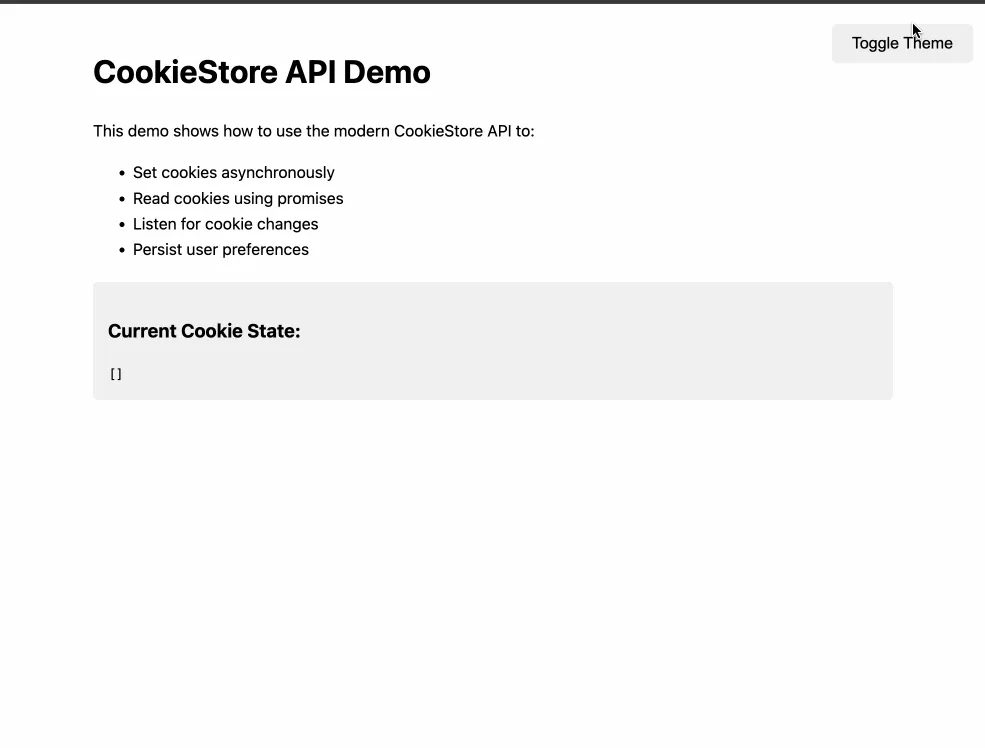
Task: Click the bullet item Set cookies asynchronously
Action: [233, 172]
